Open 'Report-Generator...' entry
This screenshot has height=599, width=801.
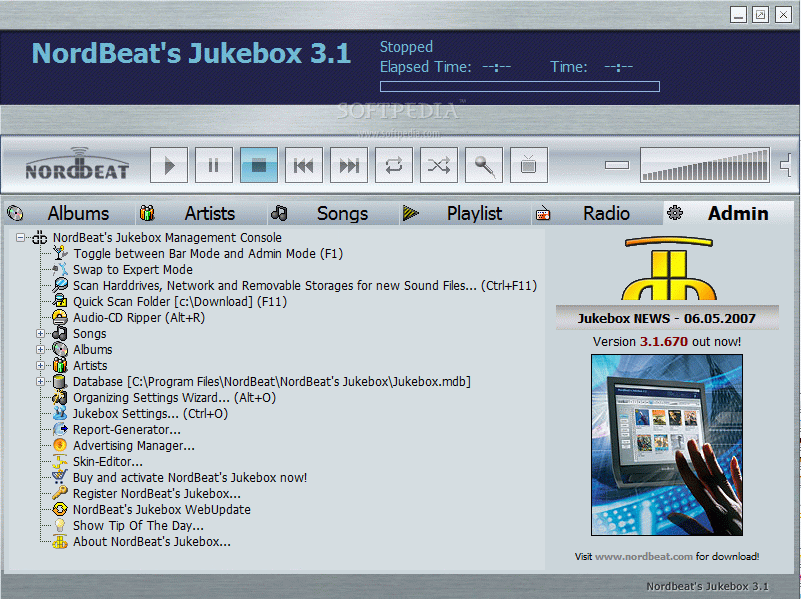127,430
